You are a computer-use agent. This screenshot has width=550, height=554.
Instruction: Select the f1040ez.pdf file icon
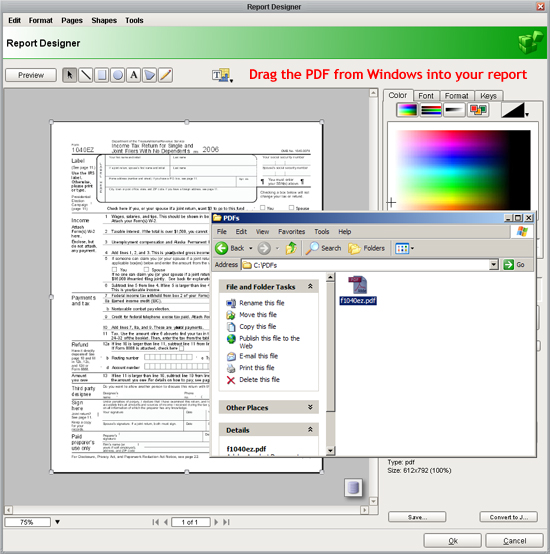358,290
